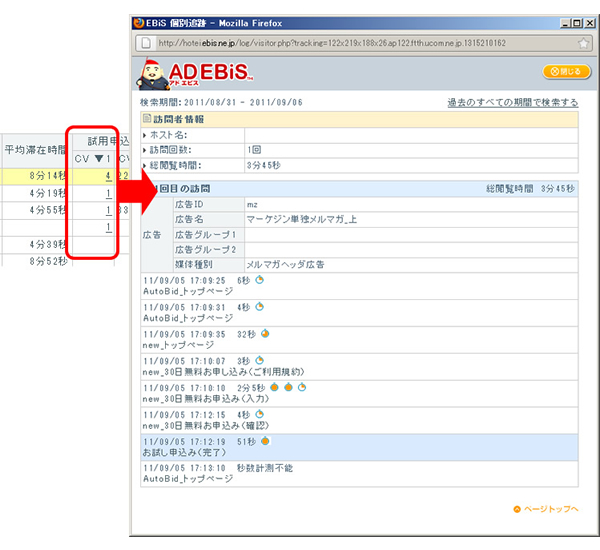Click the page icon left of URL
Screen dimensions: 600x550
point(146,43)
